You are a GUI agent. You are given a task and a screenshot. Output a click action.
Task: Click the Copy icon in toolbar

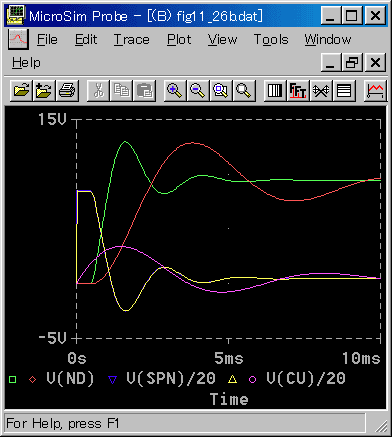click(x=121, y=90)
